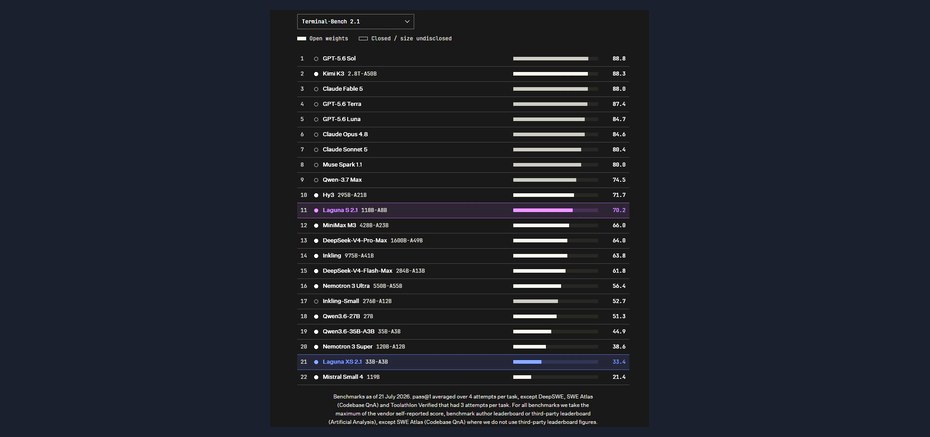The height and width of the screenshot is (437, 930).
Task: Click the pink dot beside Laguna S 2.1
Action: click(316, 210)
